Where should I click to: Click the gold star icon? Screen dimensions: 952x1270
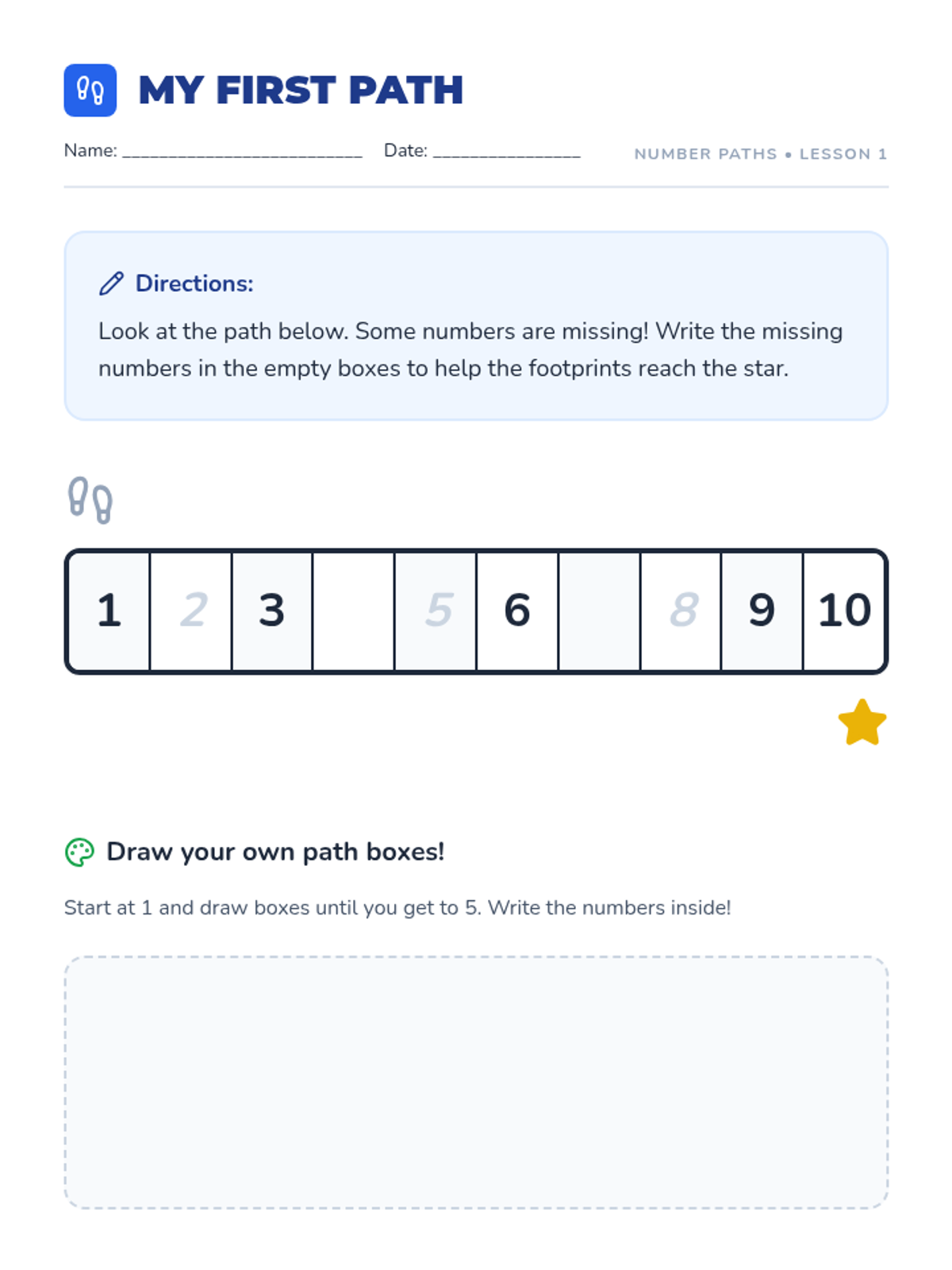pyautogui.click(x=862, y=723)
